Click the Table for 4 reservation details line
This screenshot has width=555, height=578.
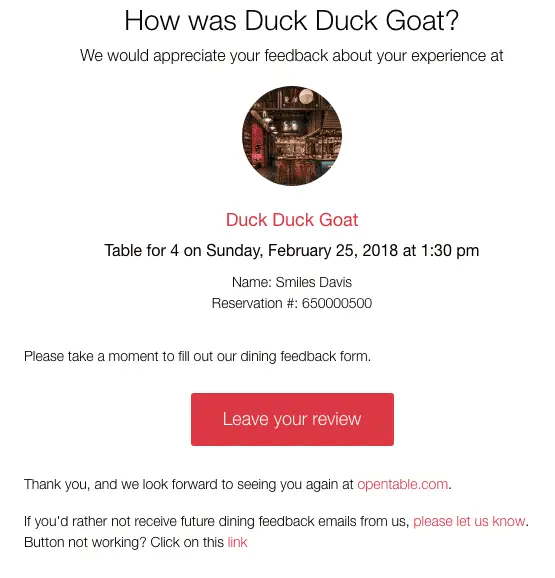pos(292,251)
